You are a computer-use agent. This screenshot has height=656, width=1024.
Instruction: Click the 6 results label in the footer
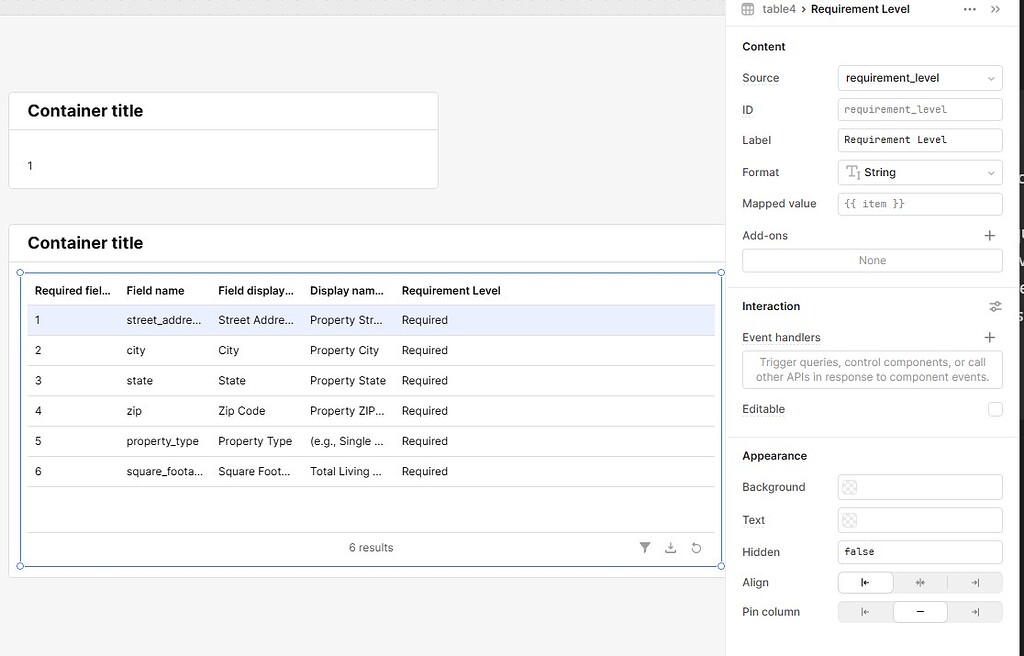coord(371,547)
